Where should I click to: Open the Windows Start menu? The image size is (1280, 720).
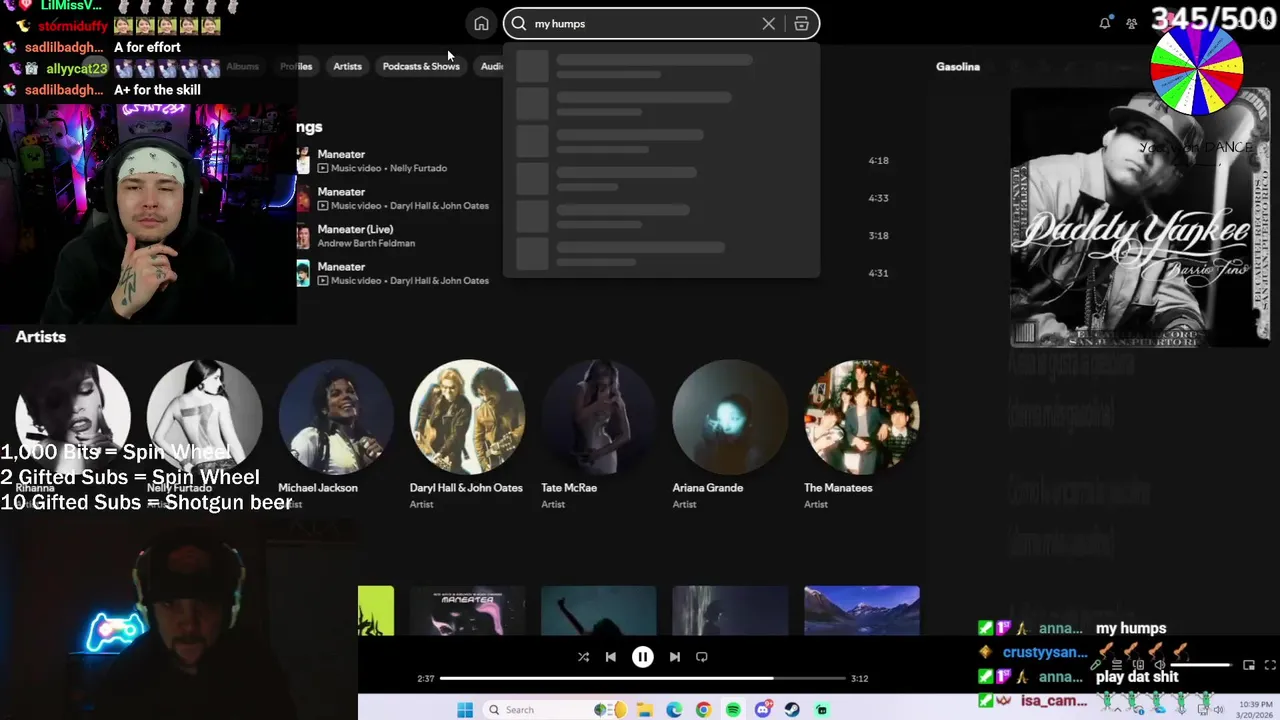click(x=465, y=710)
